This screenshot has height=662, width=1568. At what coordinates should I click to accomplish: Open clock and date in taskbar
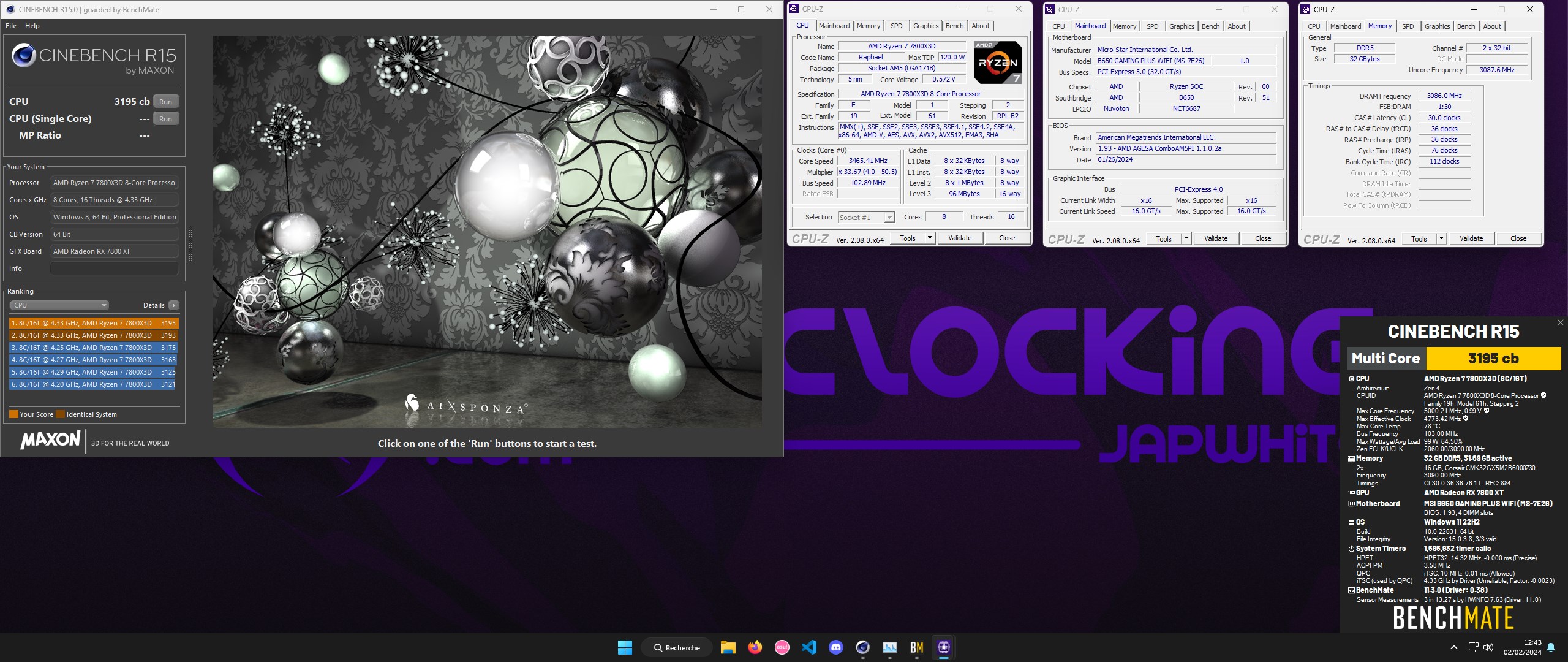tap(1522, 647)
